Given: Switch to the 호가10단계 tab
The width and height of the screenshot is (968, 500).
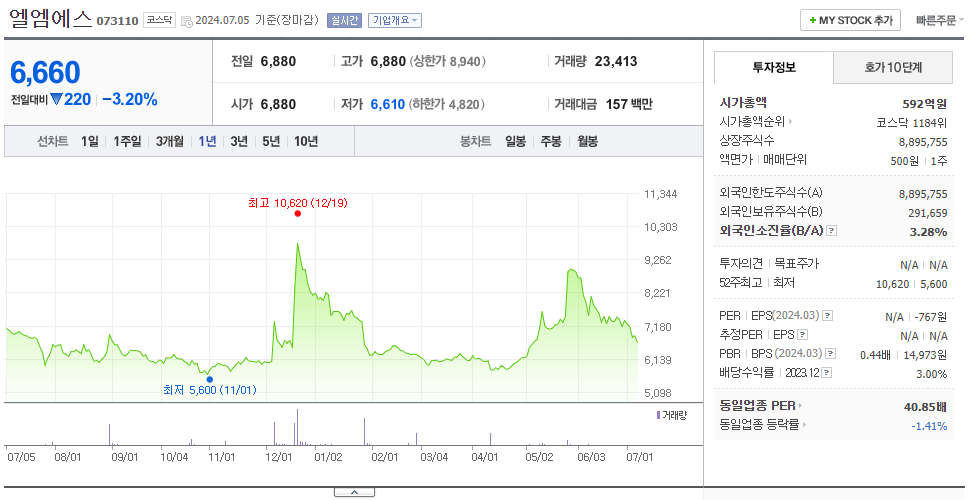Looking at the screenshot, I should click(893, 67).
